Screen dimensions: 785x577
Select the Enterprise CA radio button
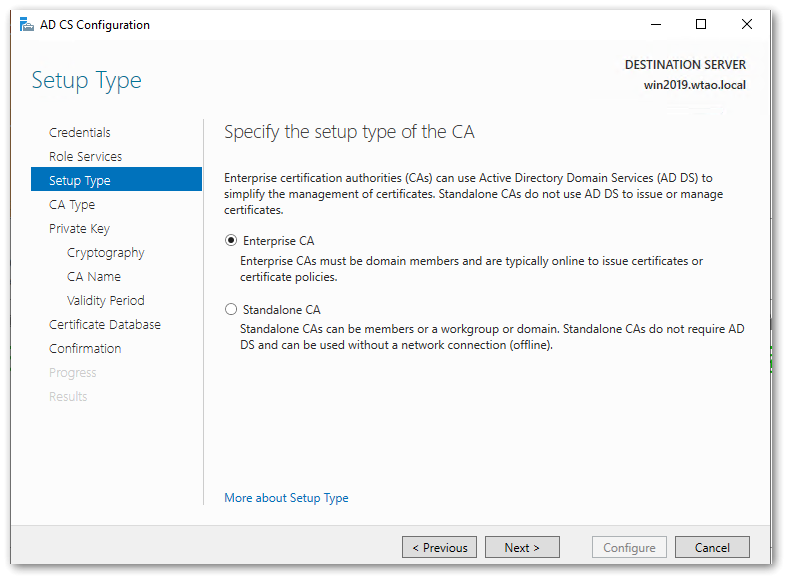tap(232, 240)
